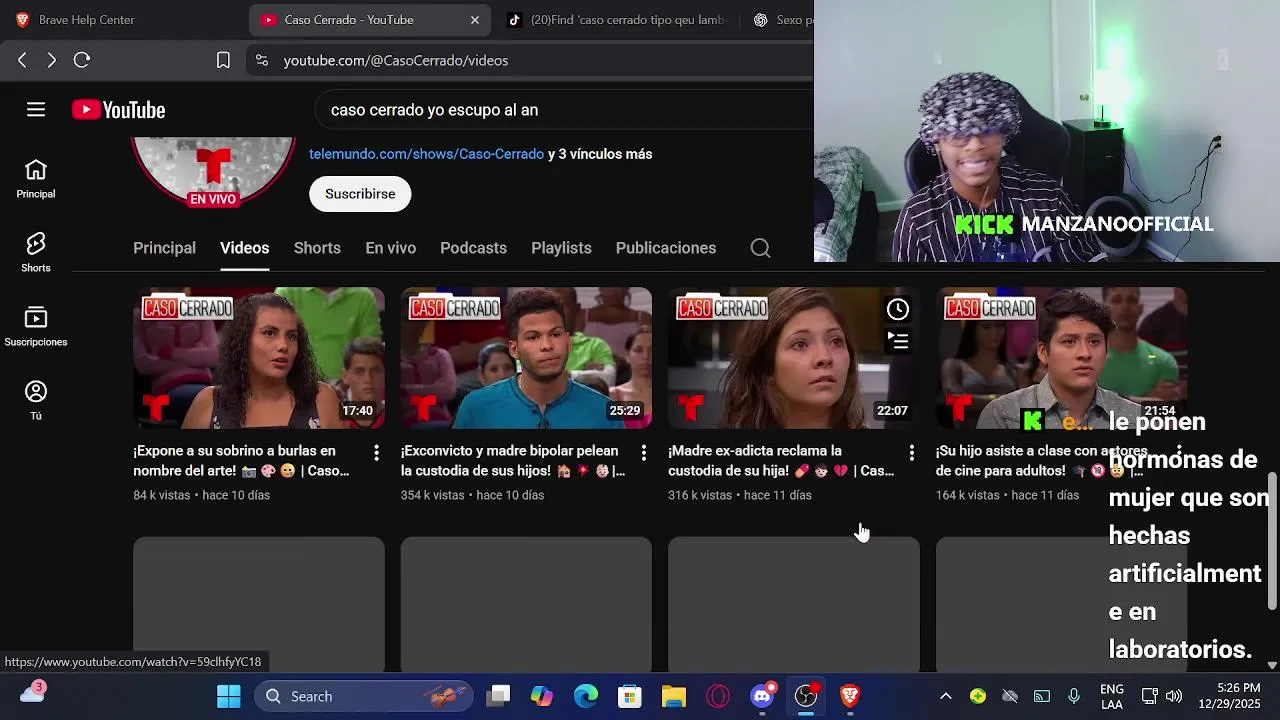
Task: Open options menu for 'Exconvicto y madre bipolar' video
Action: tap(644, 453)
